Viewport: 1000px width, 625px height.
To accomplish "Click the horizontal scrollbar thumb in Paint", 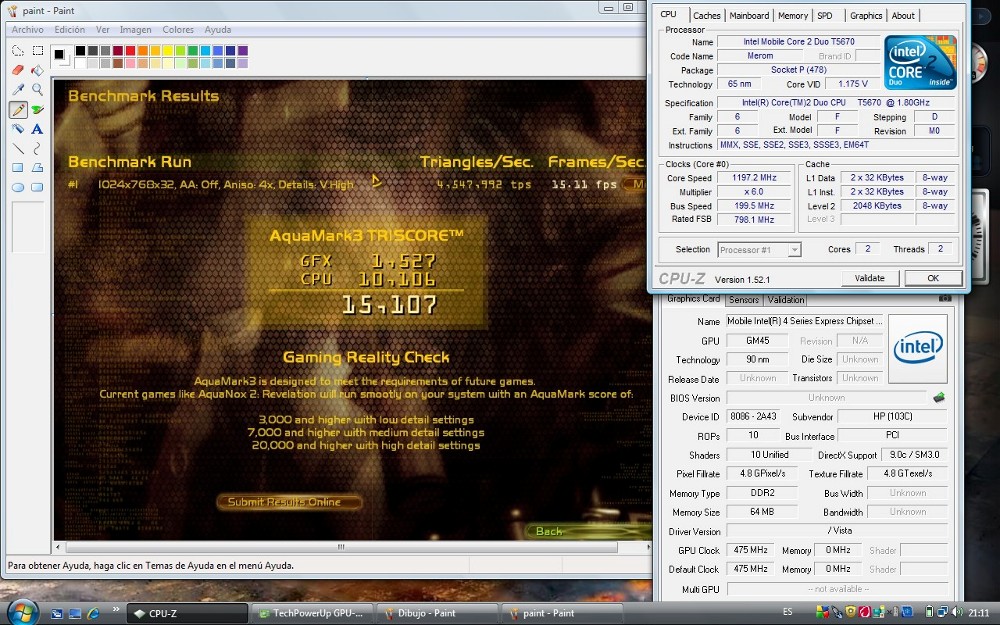I will pyautogui.click(x=341, y=547).
